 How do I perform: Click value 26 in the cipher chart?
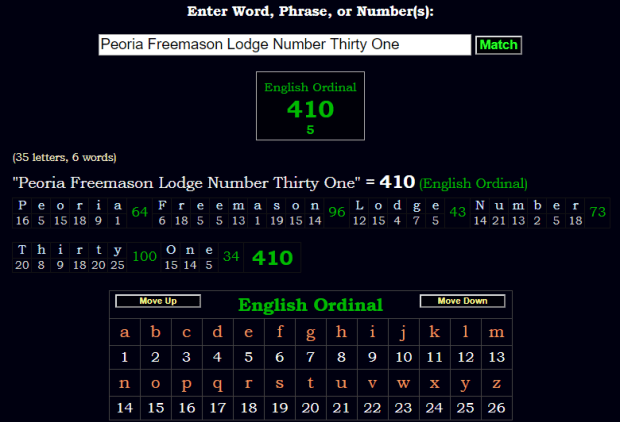497,408
